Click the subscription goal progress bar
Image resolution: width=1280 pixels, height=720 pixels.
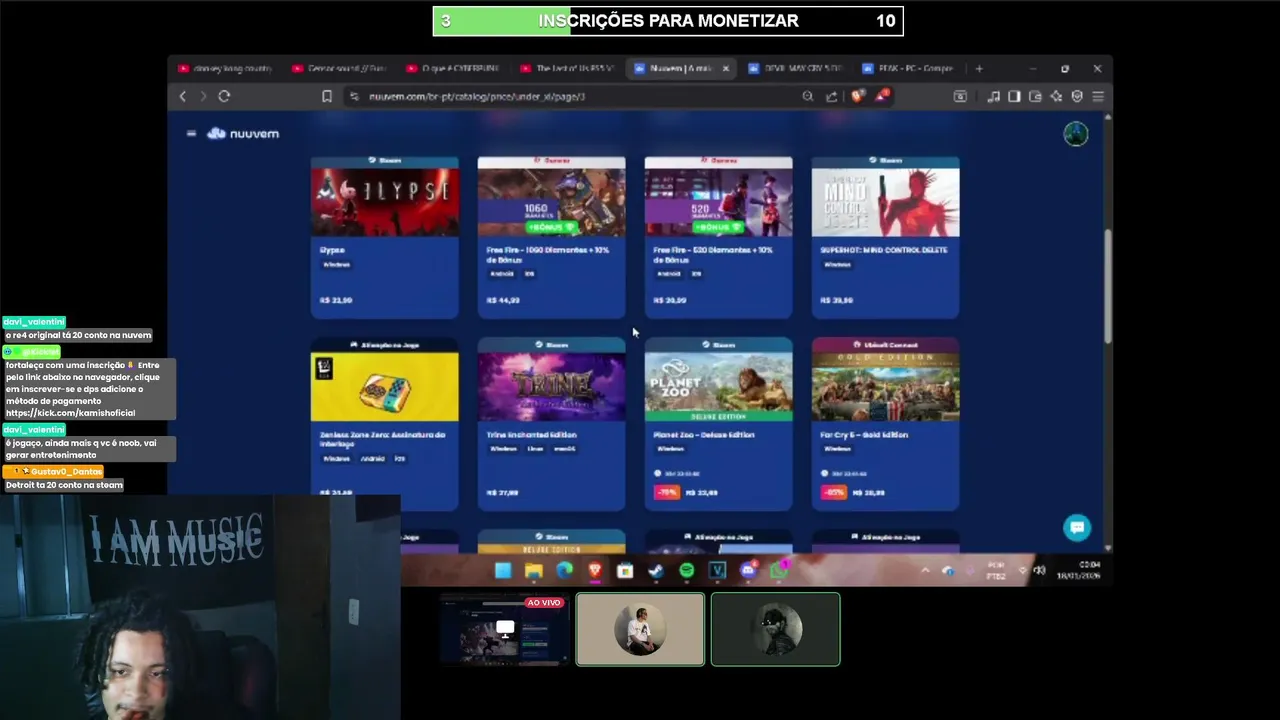(668, 21)
